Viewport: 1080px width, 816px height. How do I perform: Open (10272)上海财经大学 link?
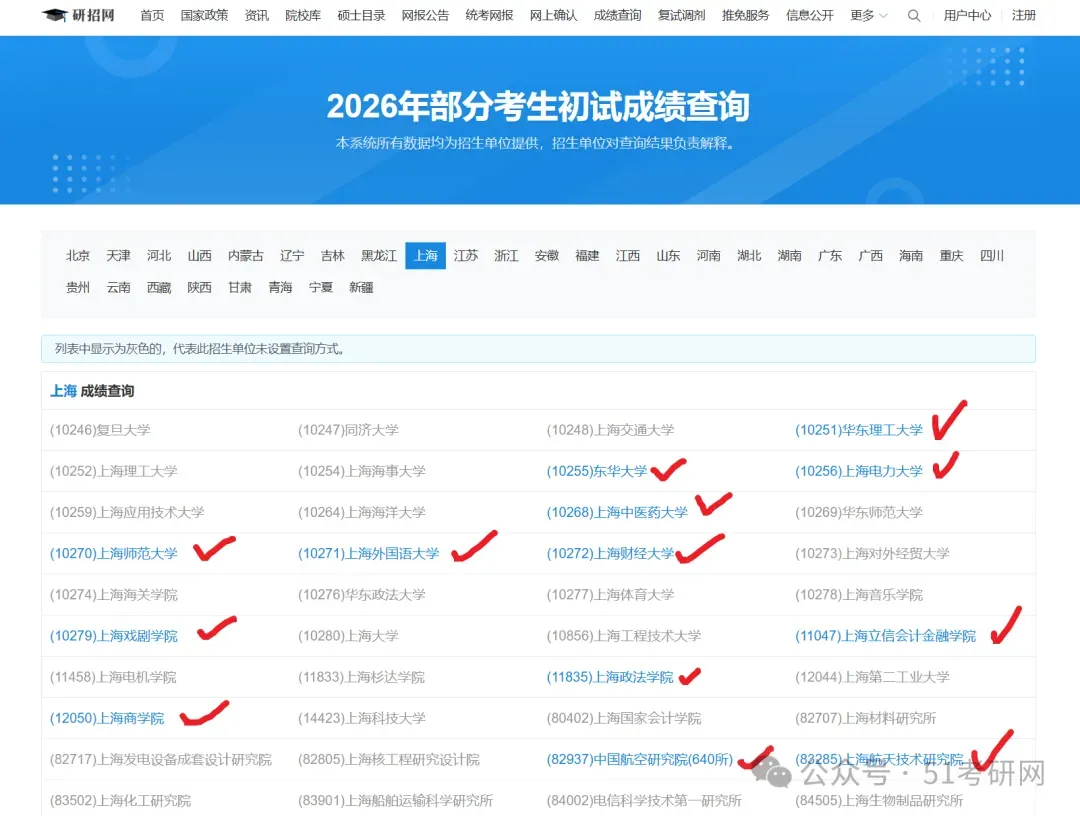click(610, 554)
